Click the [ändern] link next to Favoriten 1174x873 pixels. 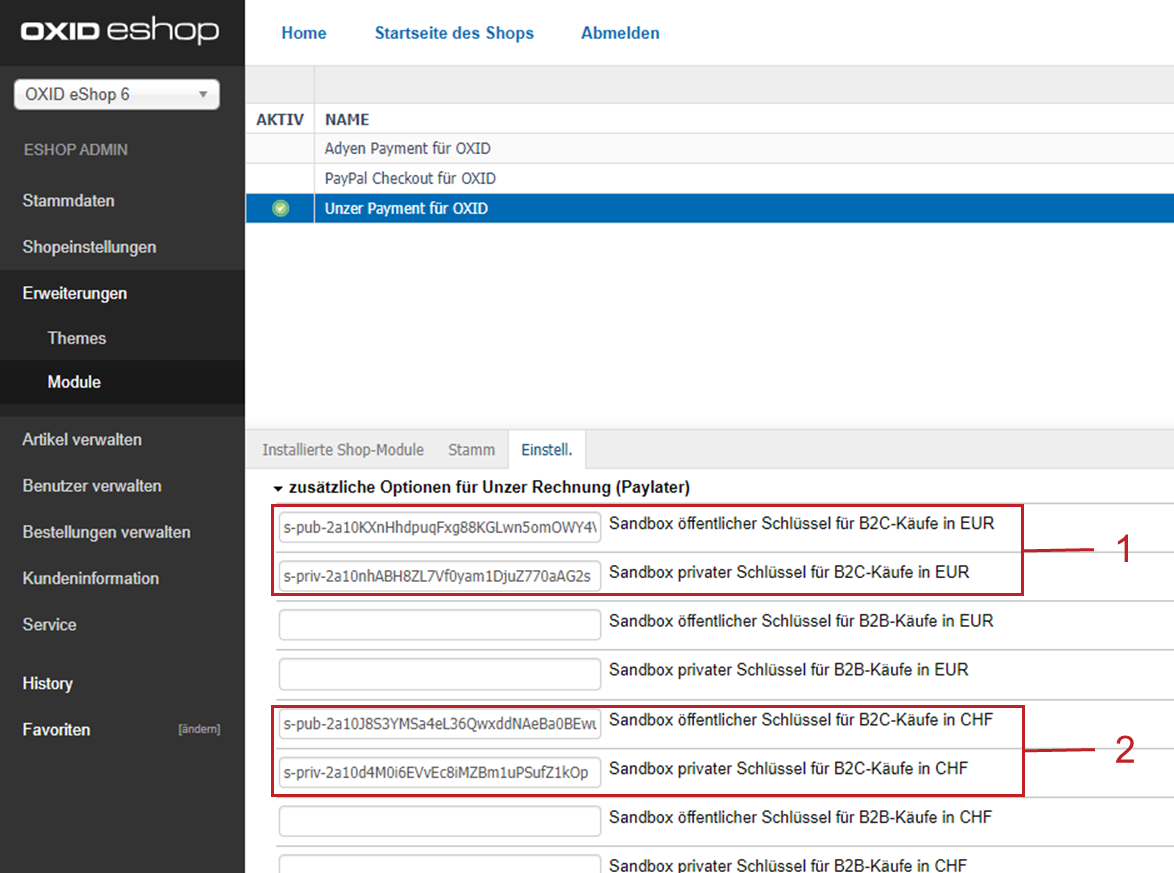199,729
